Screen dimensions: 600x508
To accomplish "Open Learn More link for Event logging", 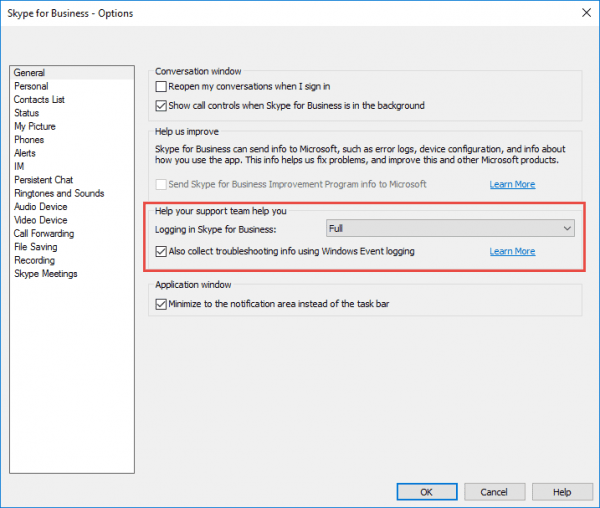I will pos(512,251).
